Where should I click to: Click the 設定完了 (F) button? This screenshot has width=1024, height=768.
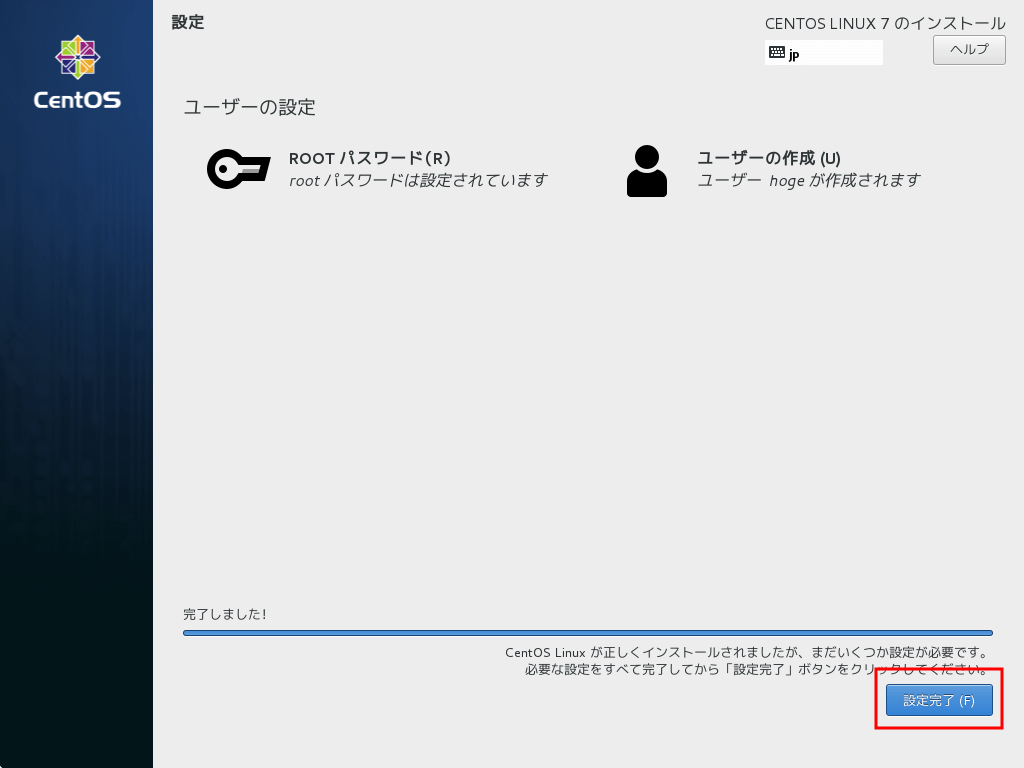click(x=939, y=700)
